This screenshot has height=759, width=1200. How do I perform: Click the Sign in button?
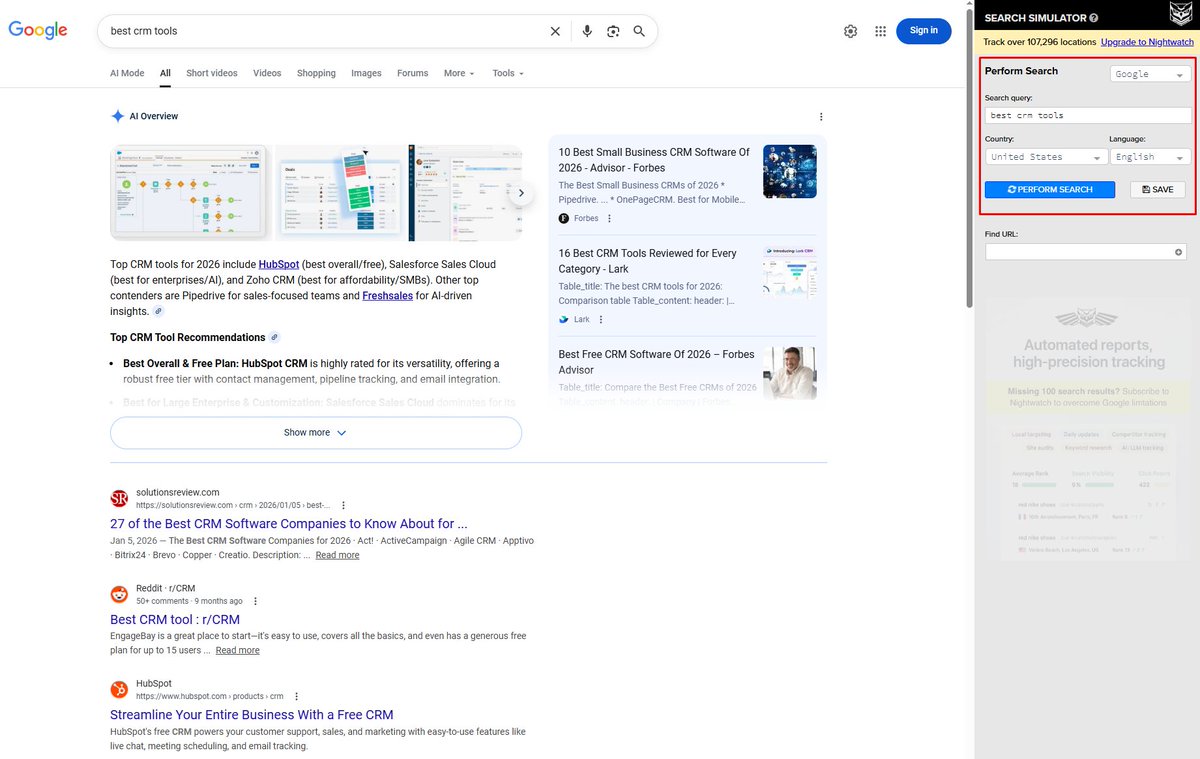(923, 31)
